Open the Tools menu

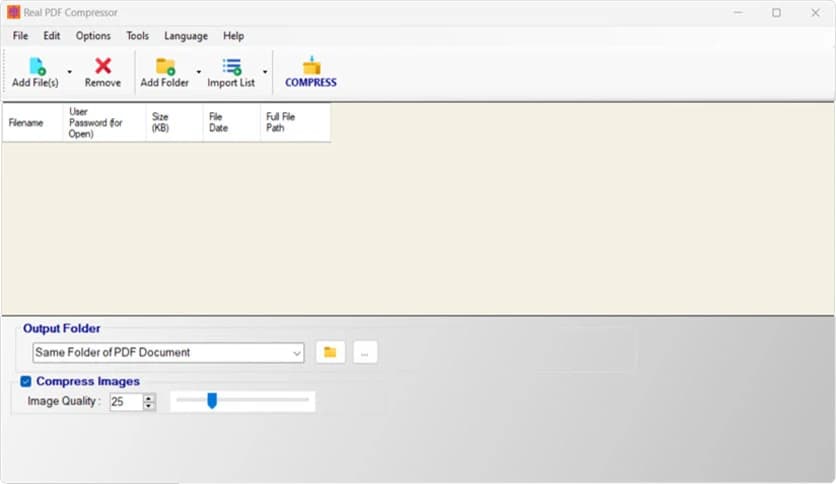[x=138, y=36]
